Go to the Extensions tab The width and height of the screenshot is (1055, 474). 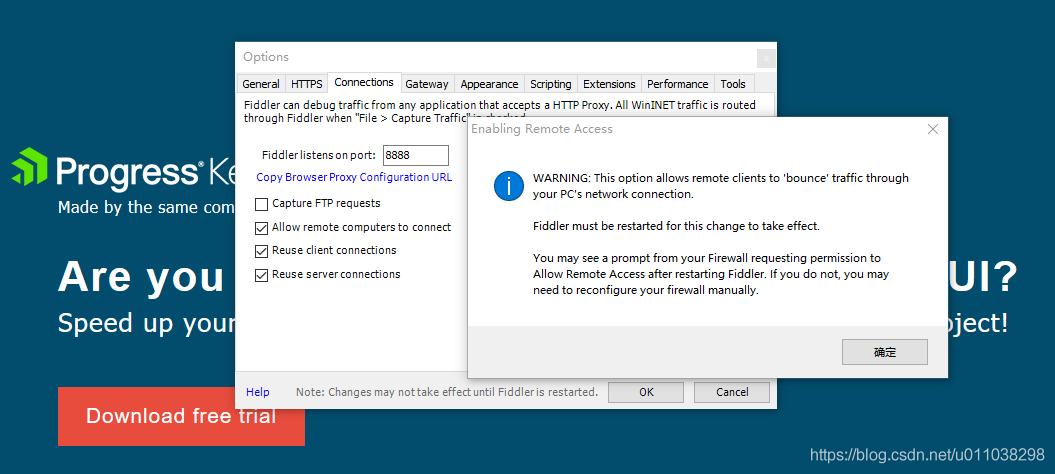(x=609, y=84)
